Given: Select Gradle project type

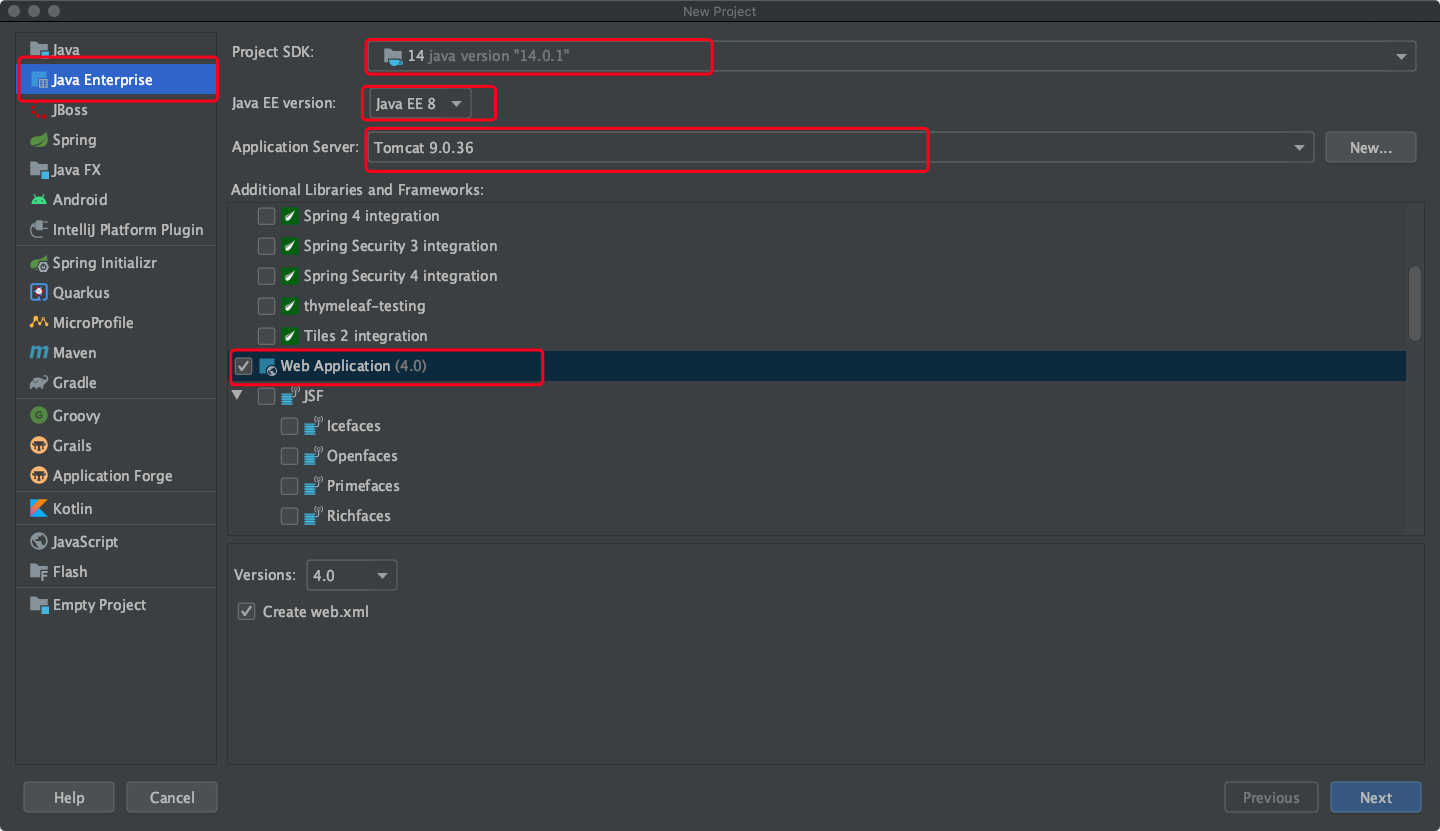Looking at the screenshot, I should (117, 383).
